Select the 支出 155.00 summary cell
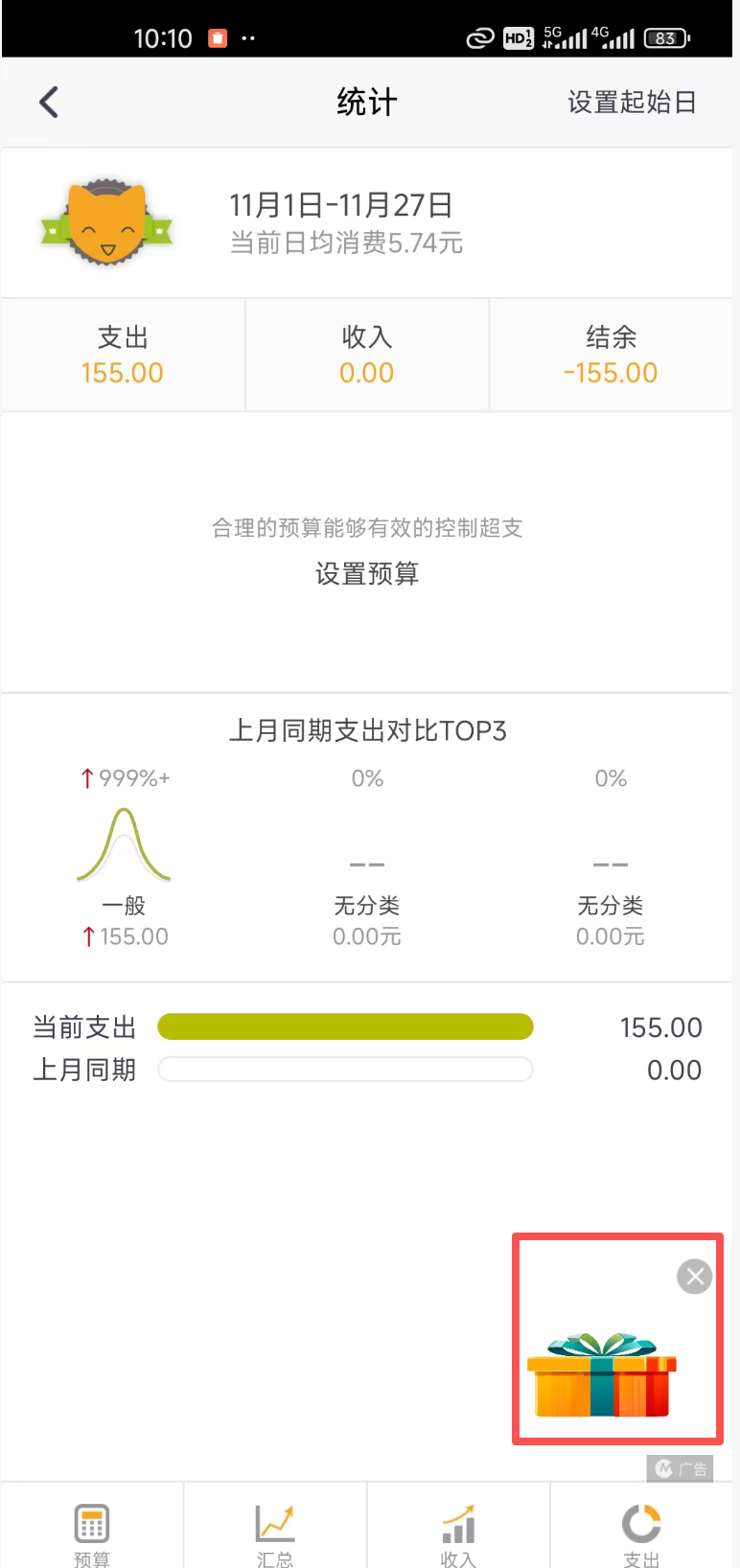The height and width of the screenshot is (1568, 740). pyautogui.click(x=123, y=355)
